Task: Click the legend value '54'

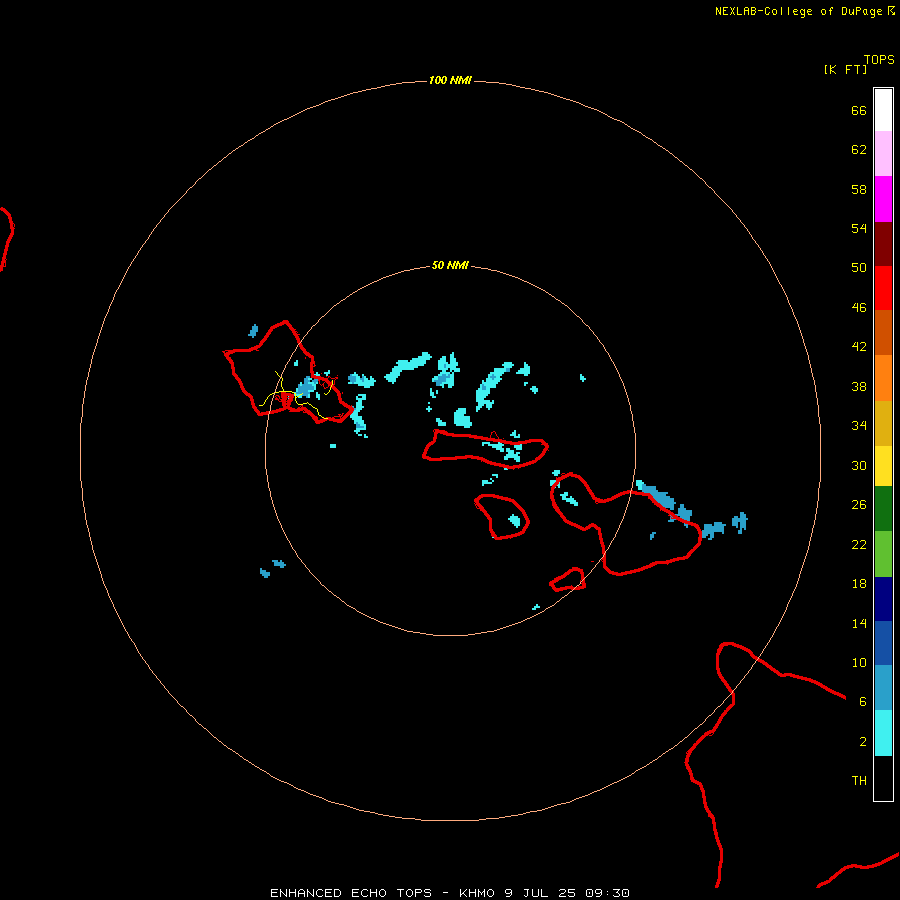Action: (859, 228)
